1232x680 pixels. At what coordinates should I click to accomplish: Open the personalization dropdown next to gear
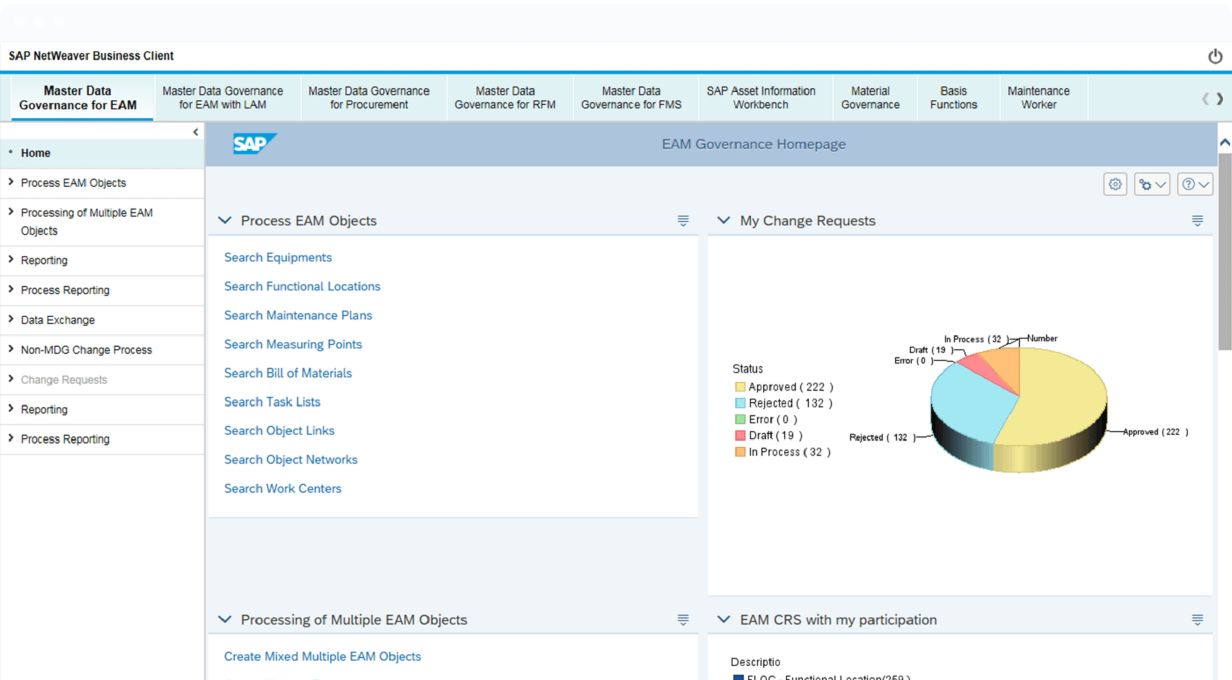click(1152, 184)
